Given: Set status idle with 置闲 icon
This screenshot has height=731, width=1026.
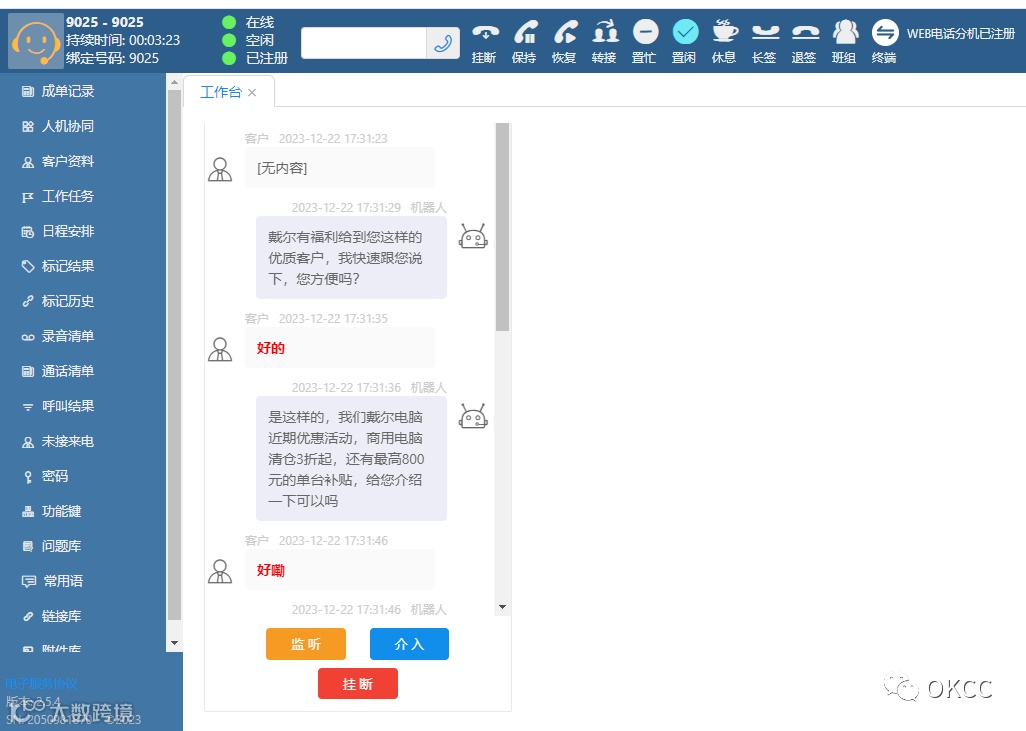Looking at the screenshot, I should [685, 32].
